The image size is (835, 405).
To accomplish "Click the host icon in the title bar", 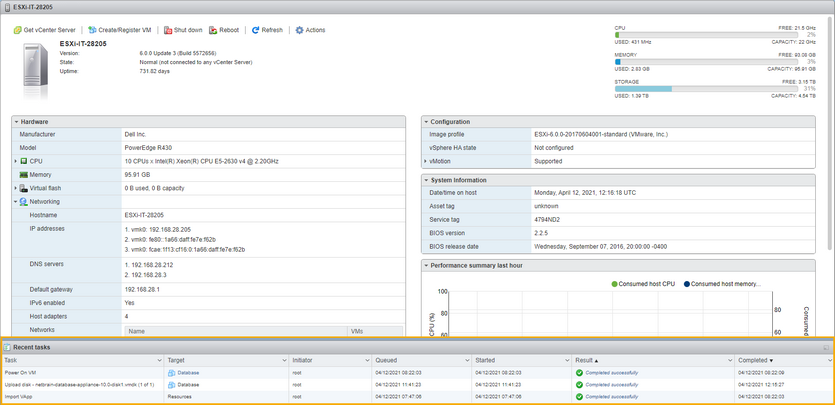I will pos(7,7).
